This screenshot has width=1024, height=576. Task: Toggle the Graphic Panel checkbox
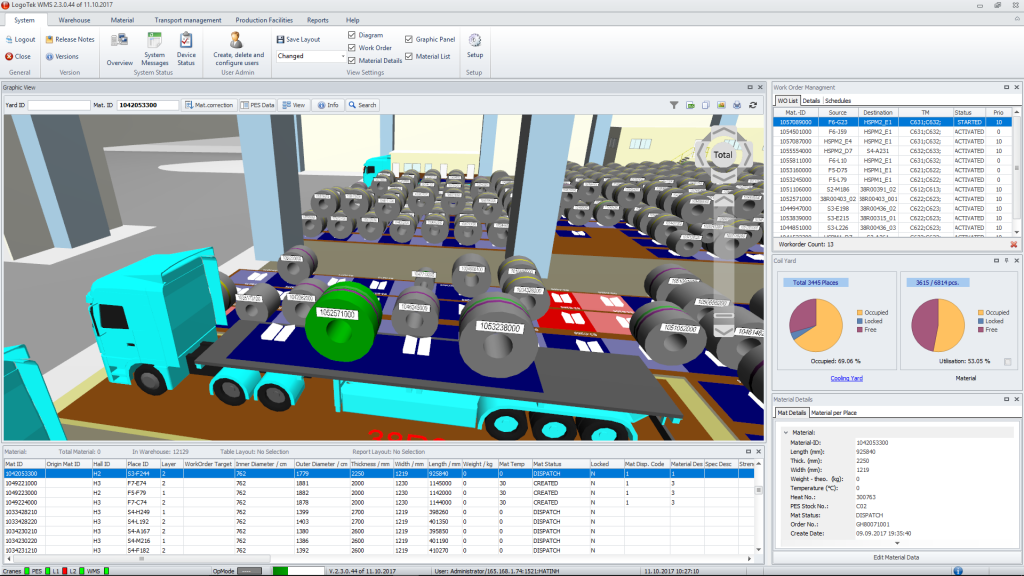point(408,40)
